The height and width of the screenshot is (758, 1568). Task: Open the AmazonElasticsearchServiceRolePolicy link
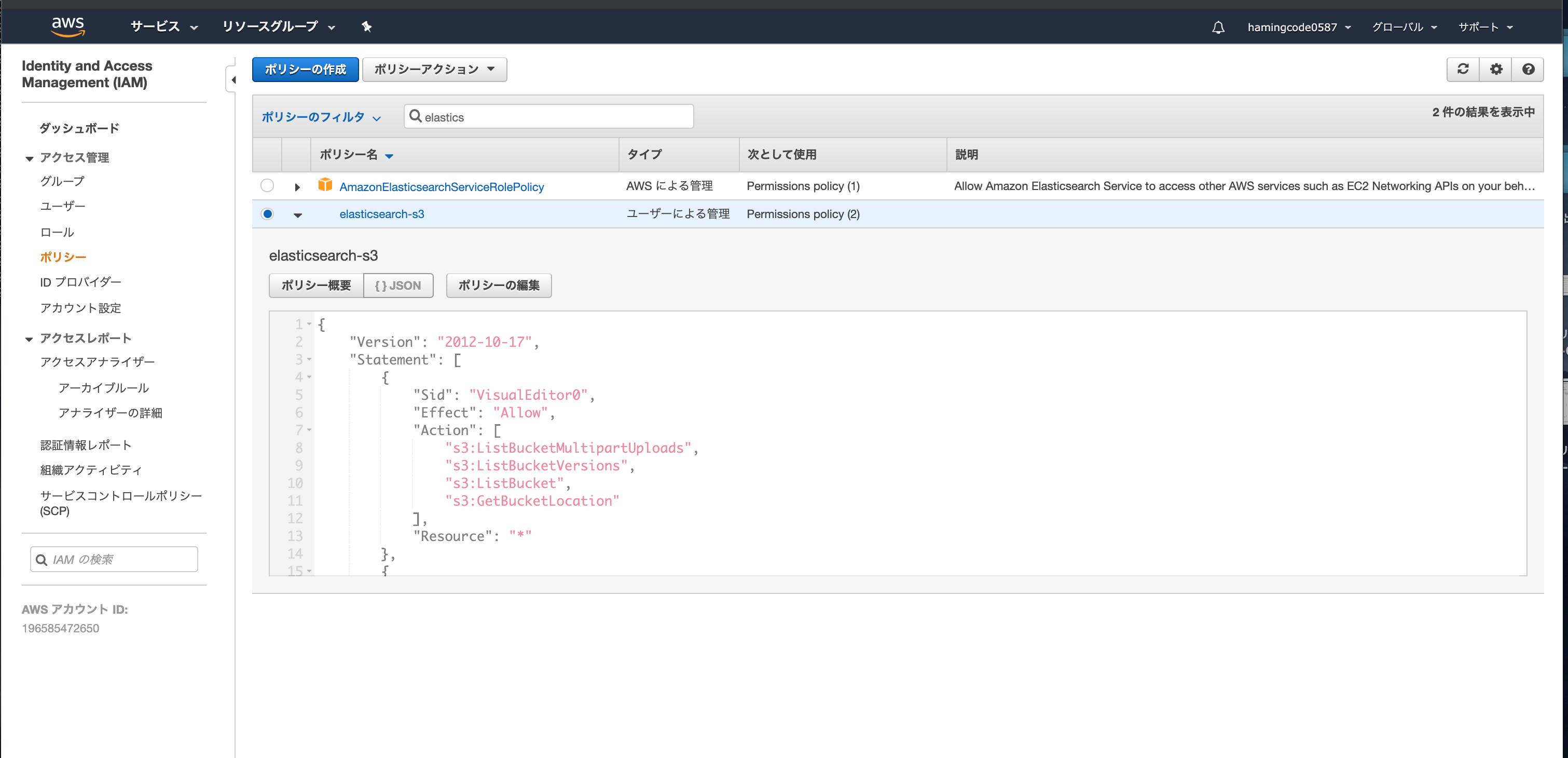[442, 186]
